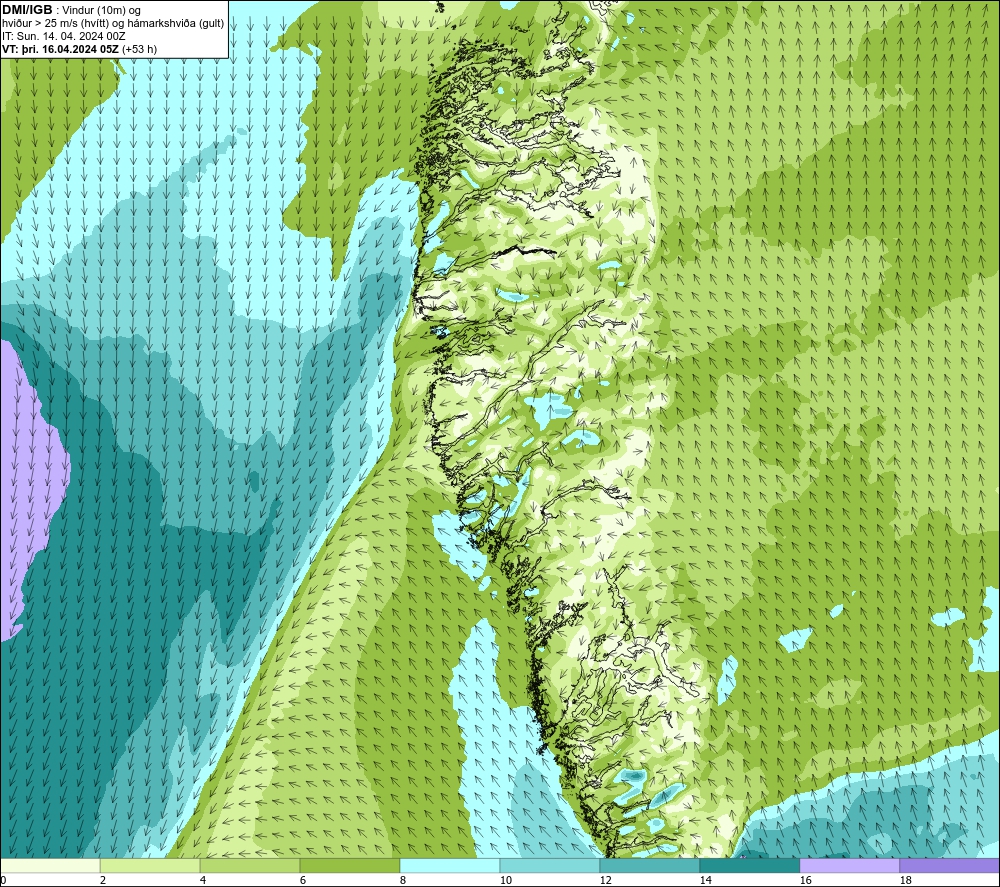Click the 10-12 m/s teal legend swatch
Viewport: 1000px width, 887px height.
pyautogui.click(x=550, y=865)
